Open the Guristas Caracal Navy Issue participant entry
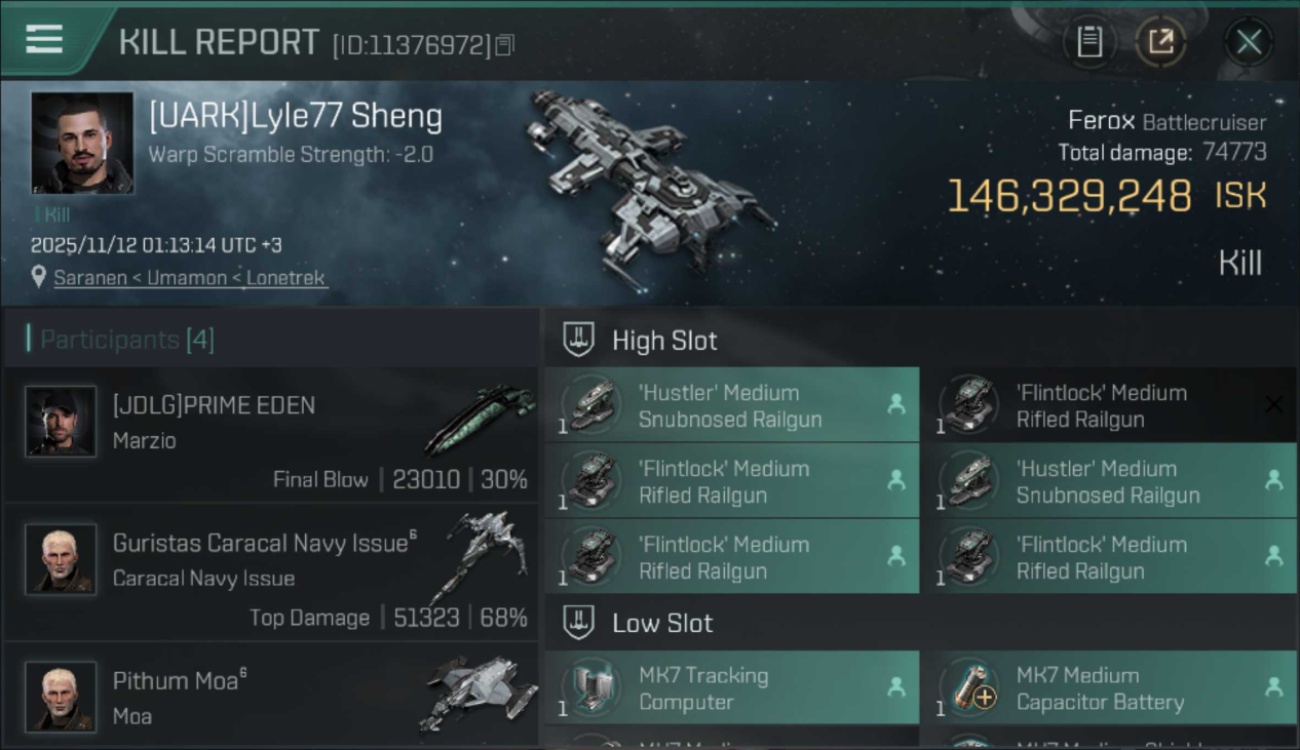This screenshot has width=1300, height=750. [270, 575]
